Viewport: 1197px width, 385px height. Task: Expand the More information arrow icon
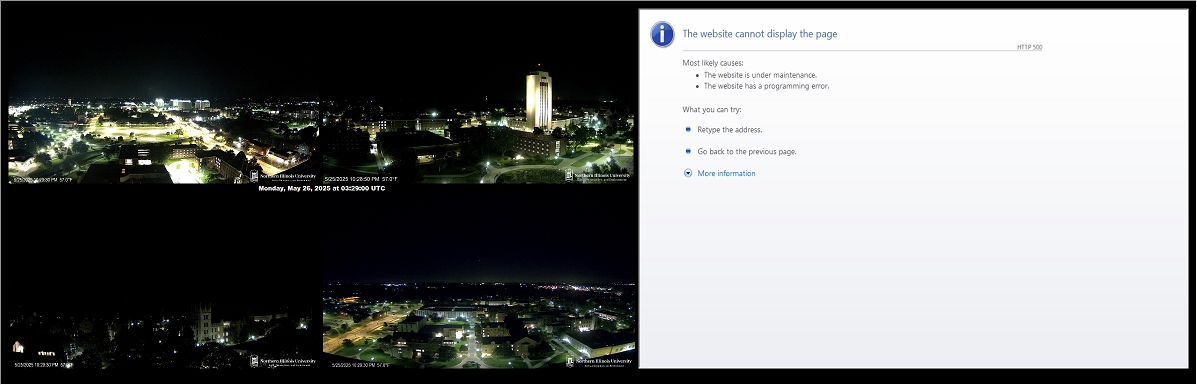coord(688,173)
